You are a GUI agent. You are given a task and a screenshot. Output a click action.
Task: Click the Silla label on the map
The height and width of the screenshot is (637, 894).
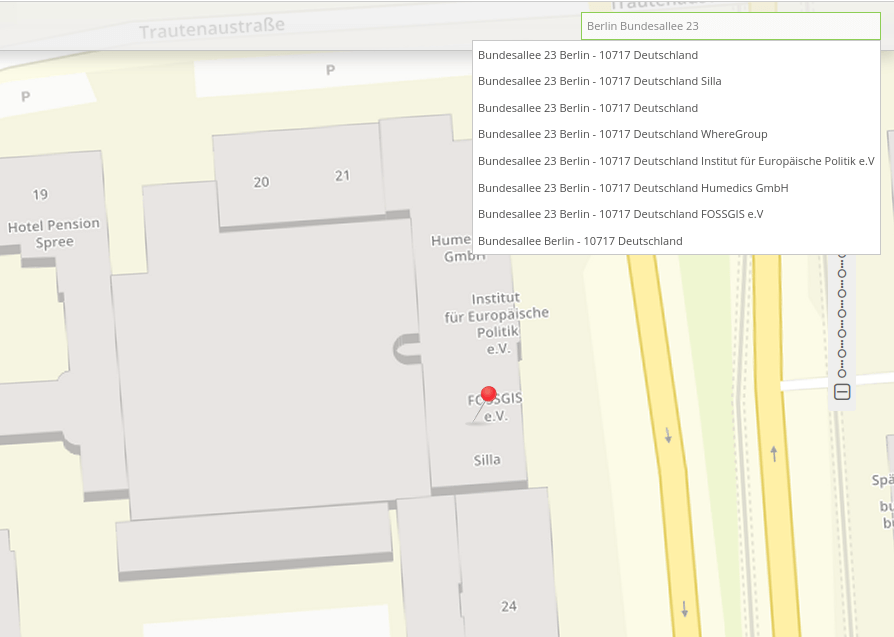click(x=487, y=460)
